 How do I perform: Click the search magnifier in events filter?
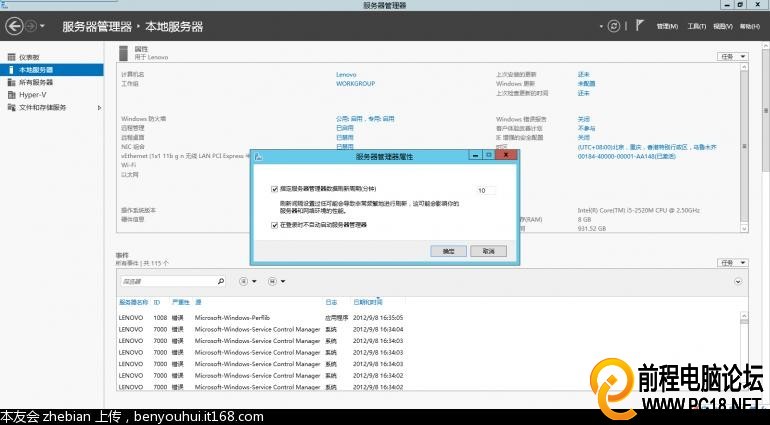pos(220,282)
